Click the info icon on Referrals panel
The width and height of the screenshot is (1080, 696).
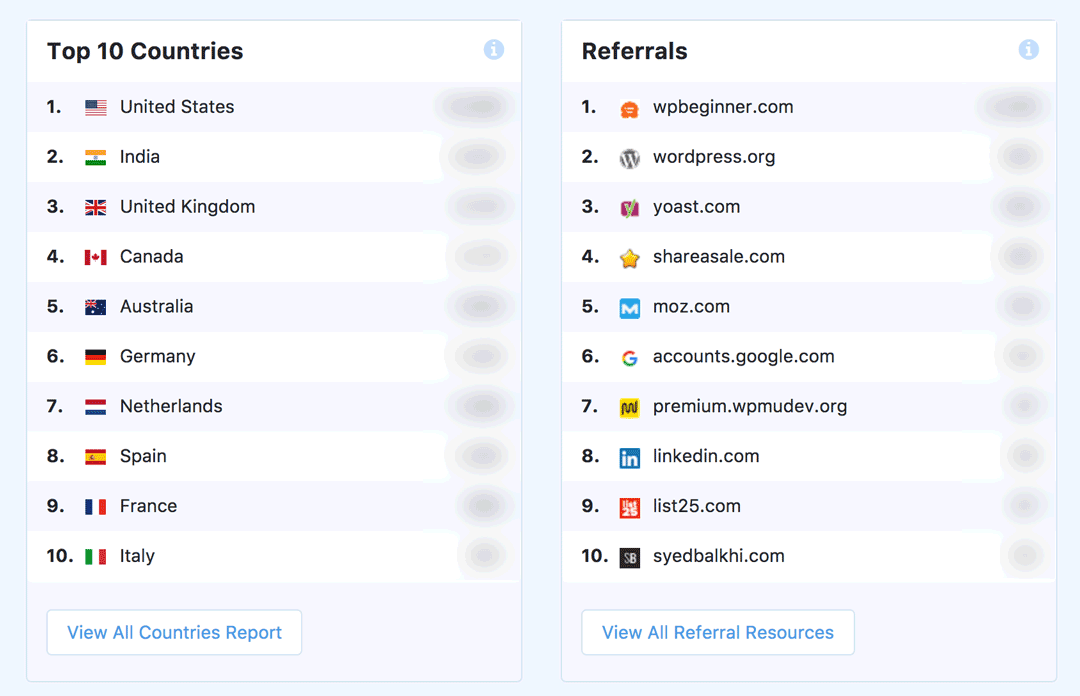pos(1028,50)
